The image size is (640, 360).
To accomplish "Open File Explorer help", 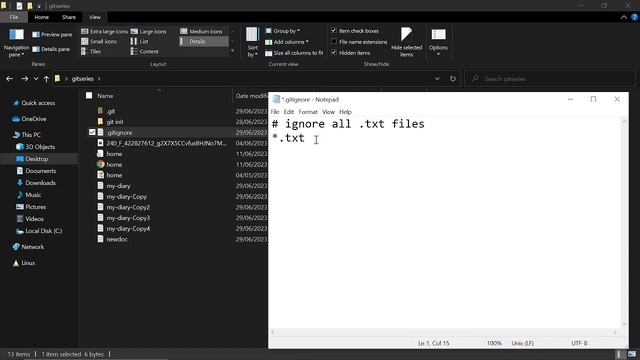I will tap(634, 17).
